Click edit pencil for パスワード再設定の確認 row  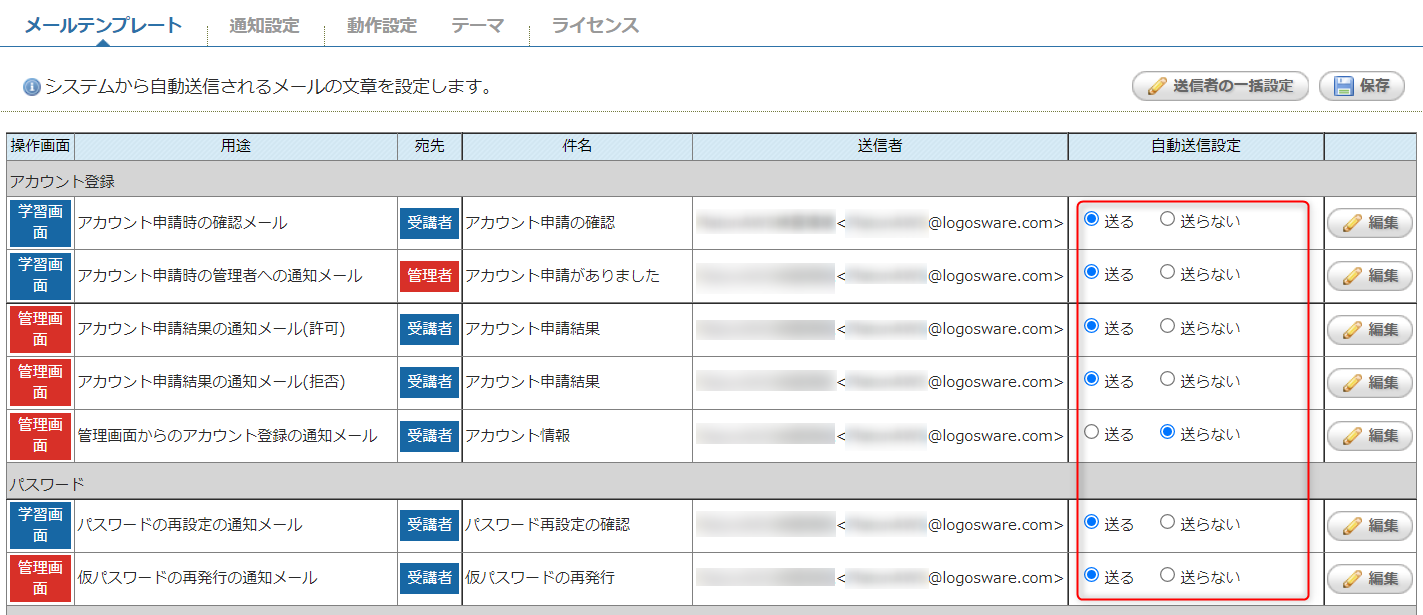pyautogui.click(x=1353, y=525)
